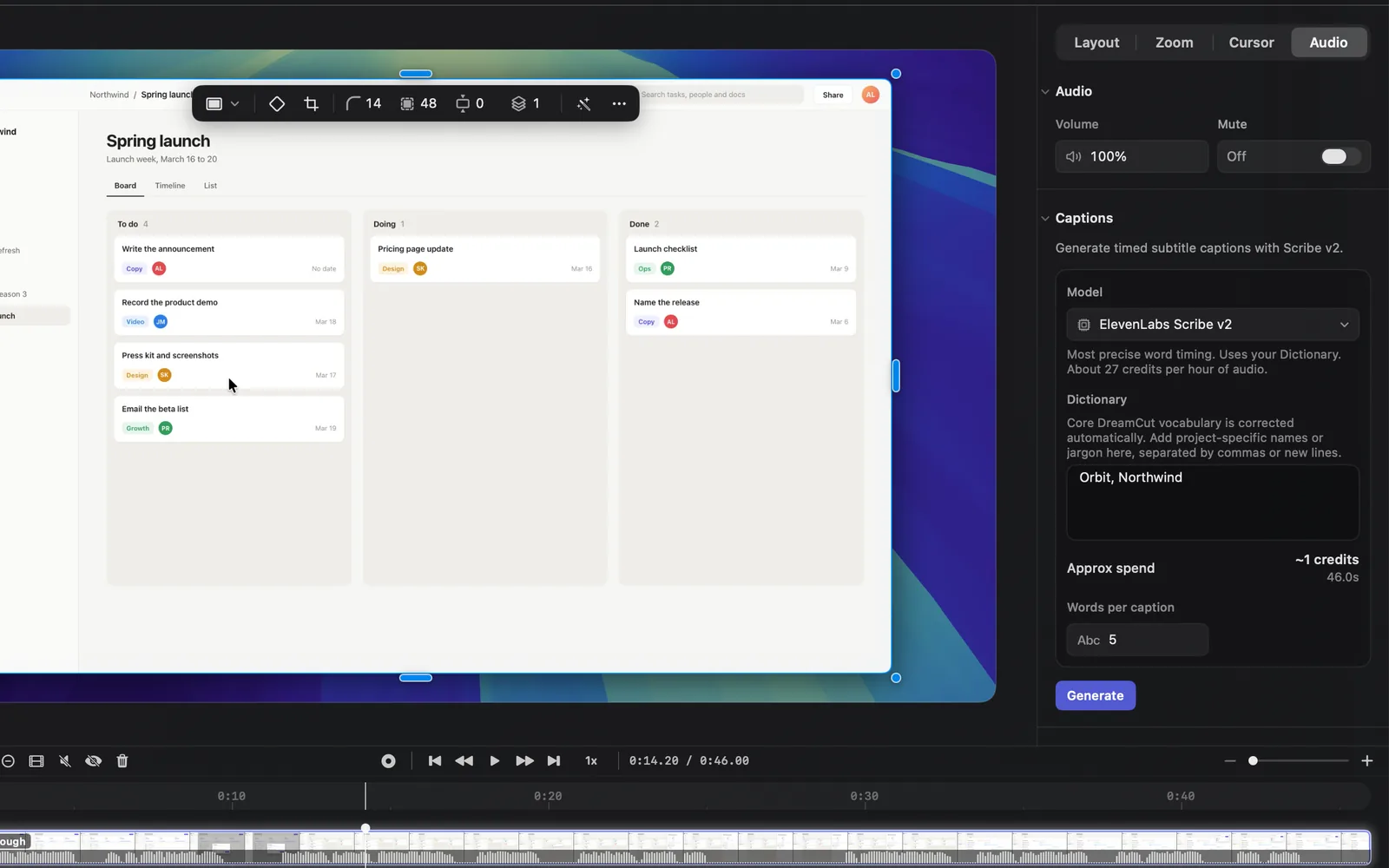This screenshot has width=1389, height=868.
Task: Skip to the end of the timeline
Action: click(554, 760)
